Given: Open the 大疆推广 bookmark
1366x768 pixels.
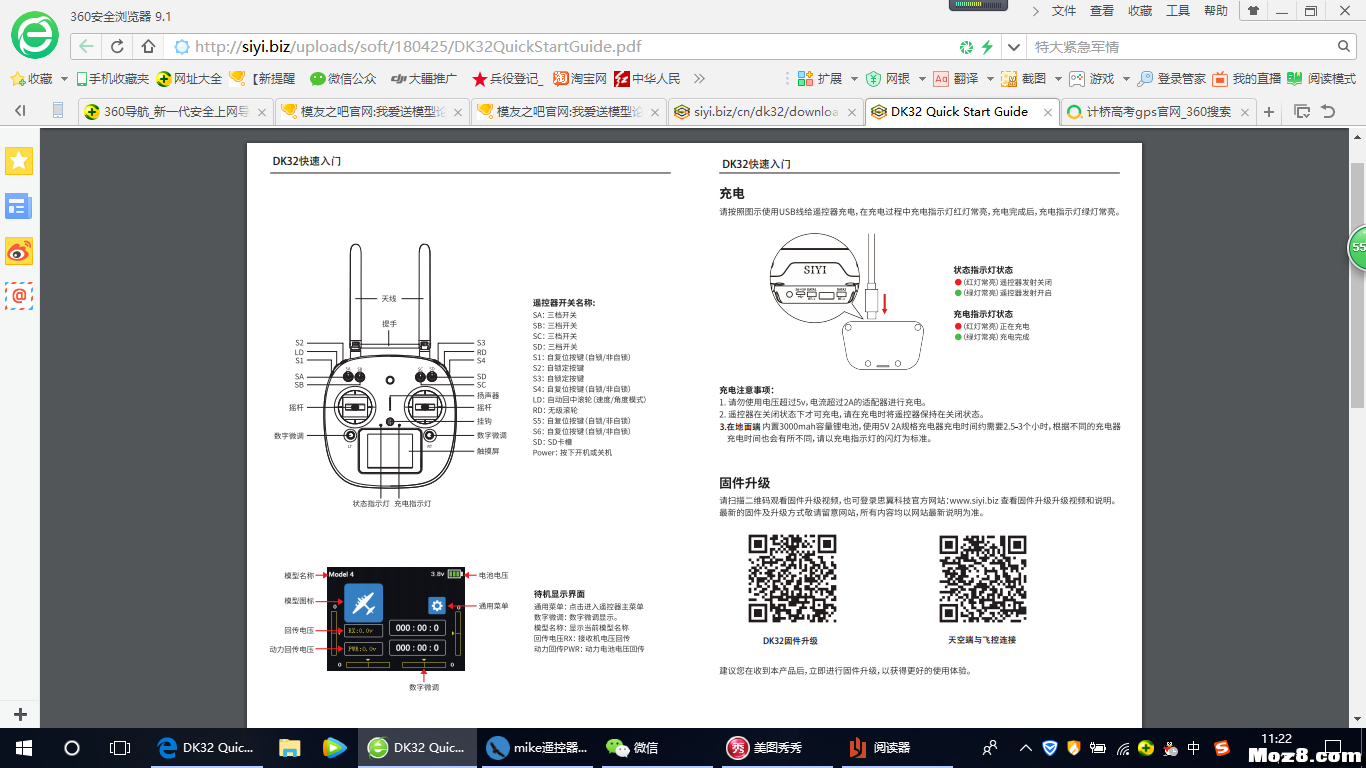Looking at the screenshot, I should [x=423, y=78].
